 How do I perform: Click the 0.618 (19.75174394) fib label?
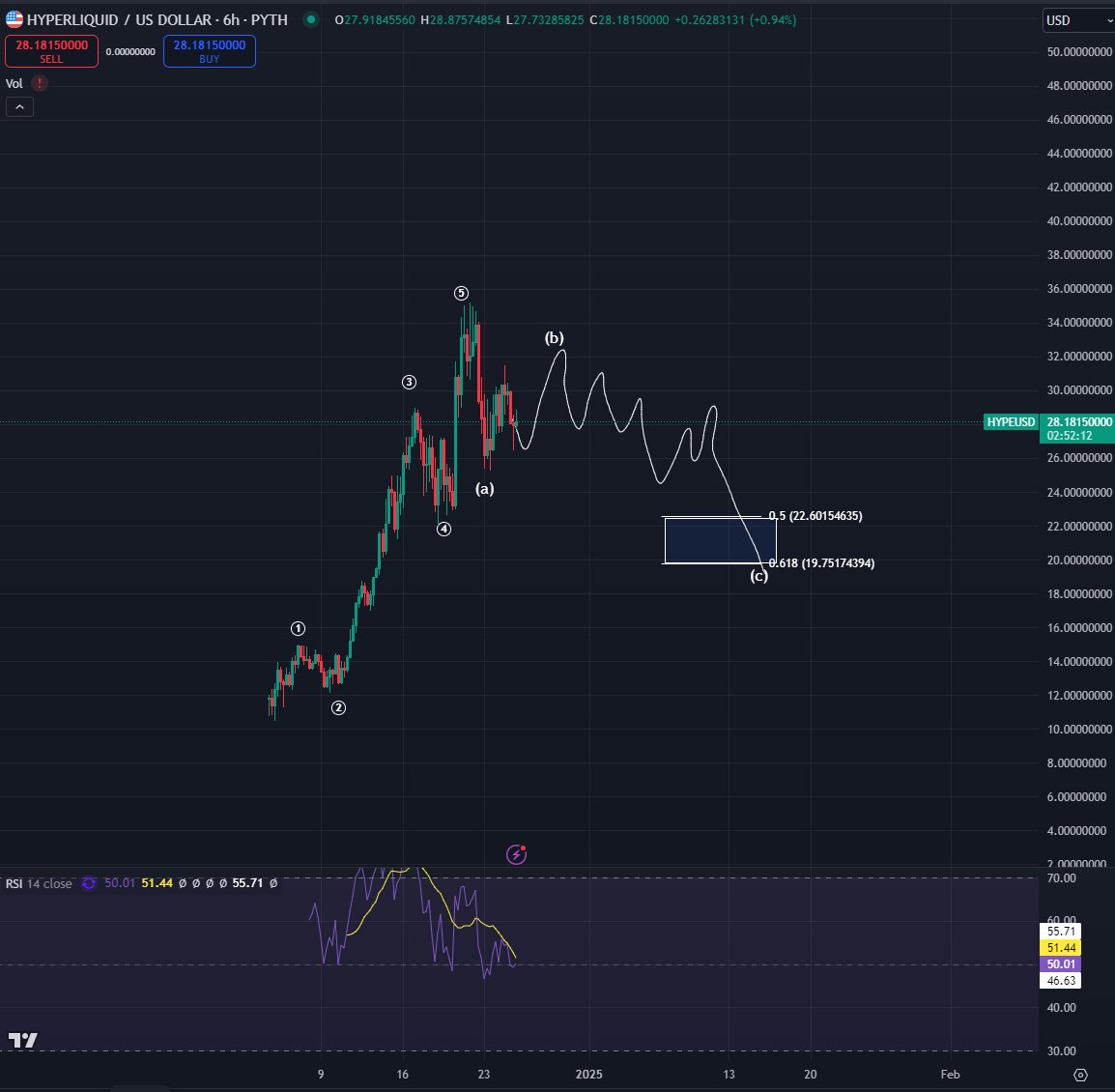click(821, 562)
